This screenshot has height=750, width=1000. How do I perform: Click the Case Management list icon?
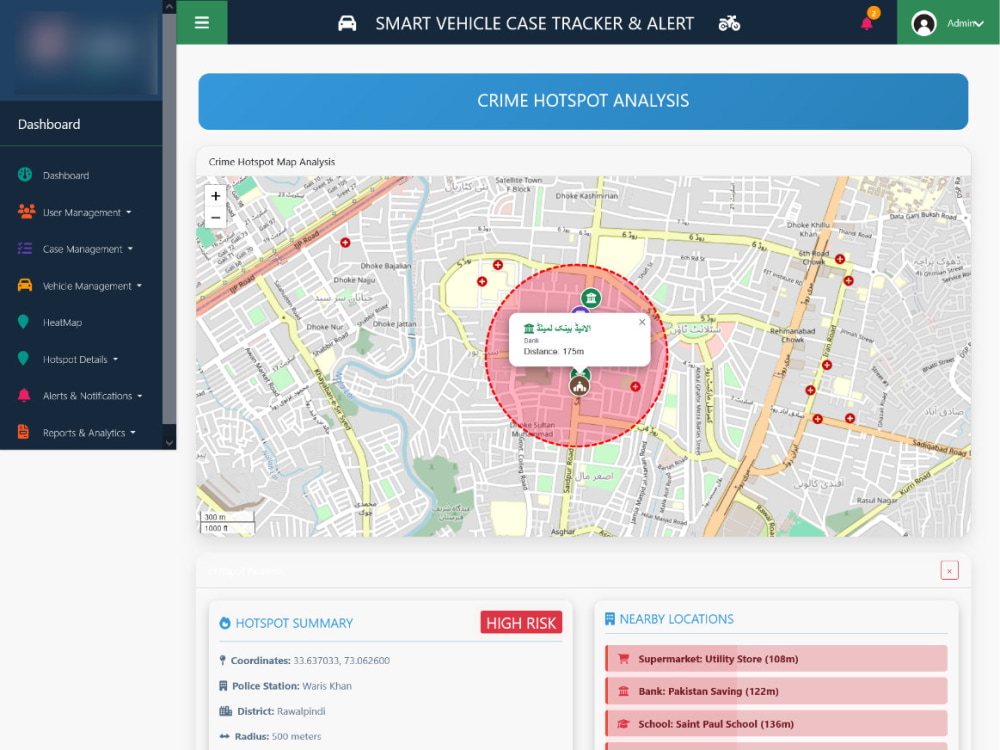pos(25,248)
